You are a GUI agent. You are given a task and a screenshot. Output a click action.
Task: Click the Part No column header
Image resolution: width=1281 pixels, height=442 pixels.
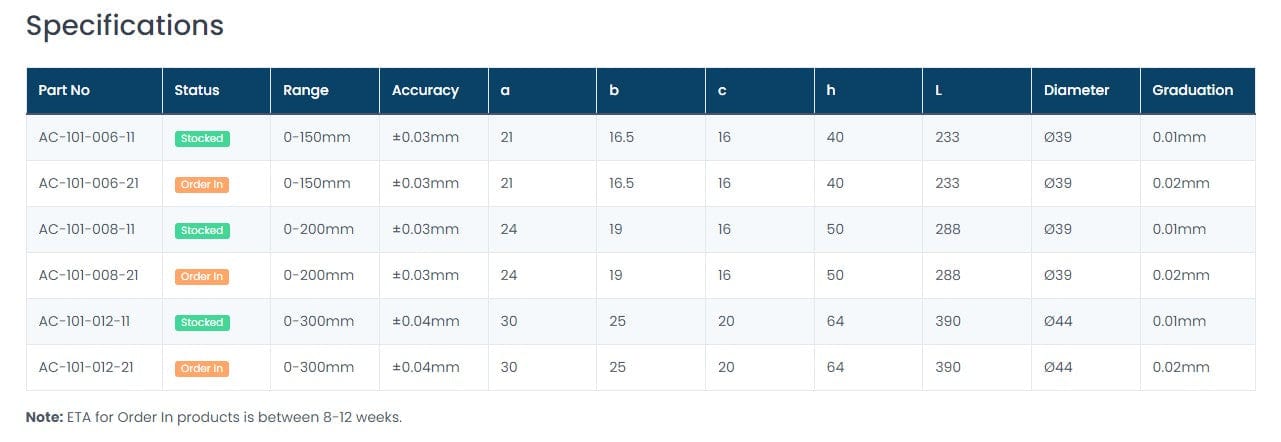click(x=64, y=90)
